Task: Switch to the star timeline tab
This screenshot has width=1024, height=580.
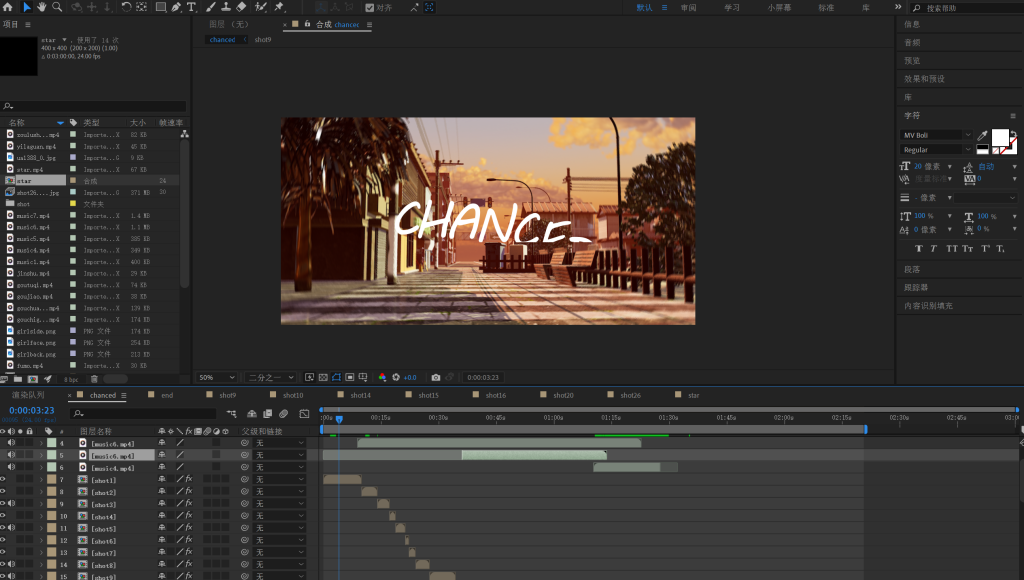Action: coord(694,395)
